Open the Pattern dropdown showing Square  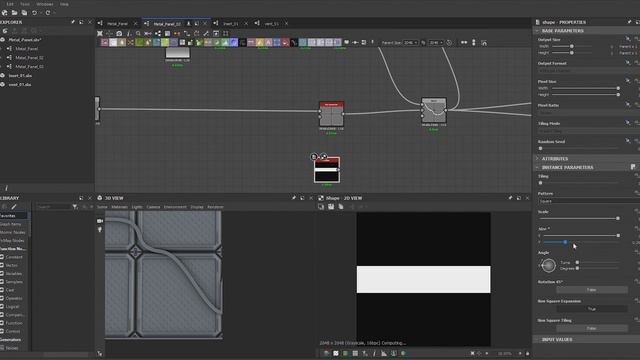[x=588, y=201]
